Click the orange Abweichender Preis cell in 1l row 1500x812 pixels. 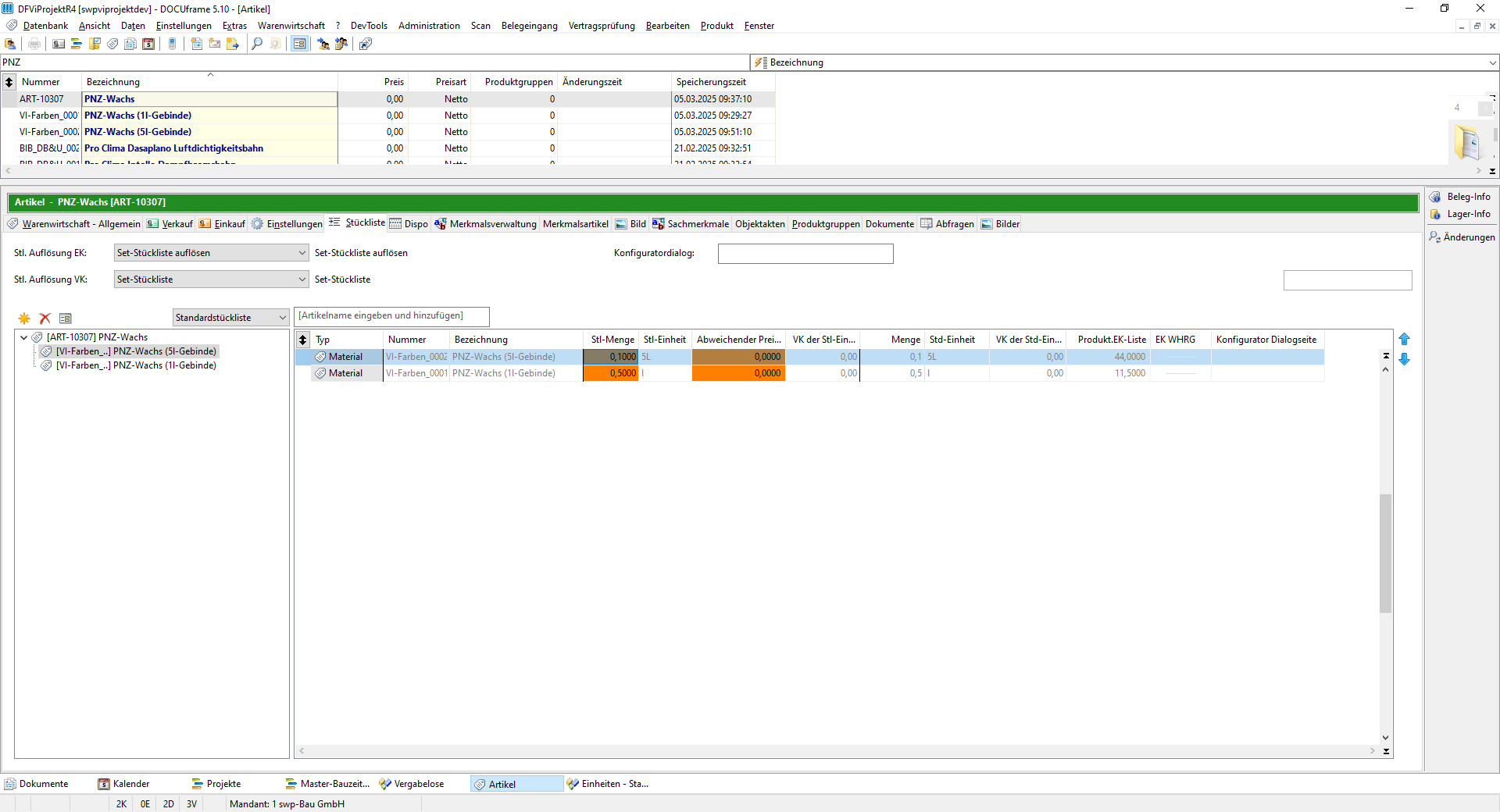(x=737, y=373)
